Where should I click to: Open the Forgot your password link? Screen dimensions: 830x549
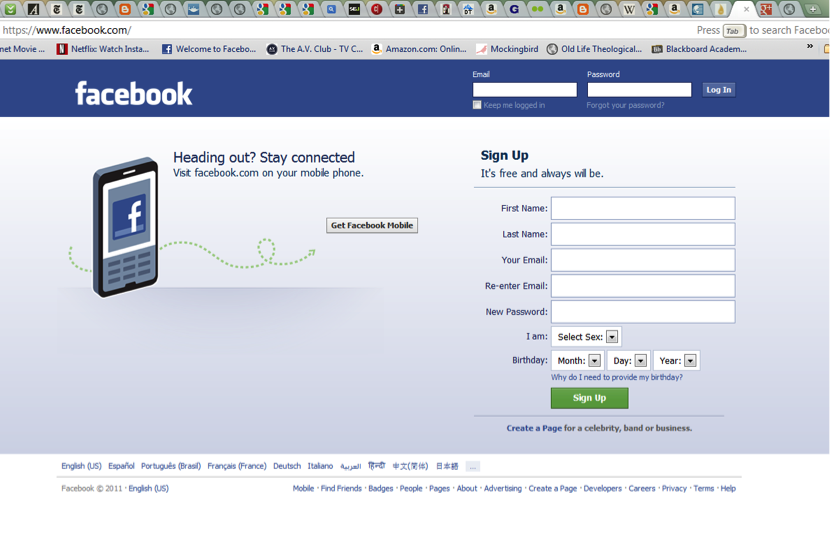point(625,105)
